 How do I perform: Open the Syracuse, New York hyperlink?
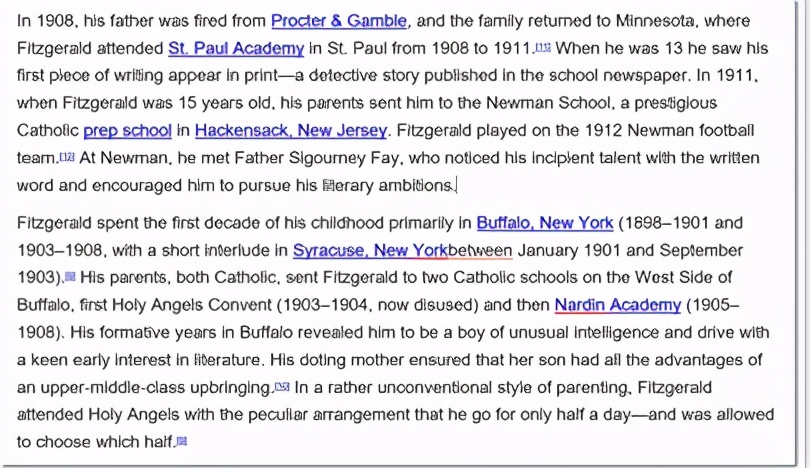click(370, 250)
